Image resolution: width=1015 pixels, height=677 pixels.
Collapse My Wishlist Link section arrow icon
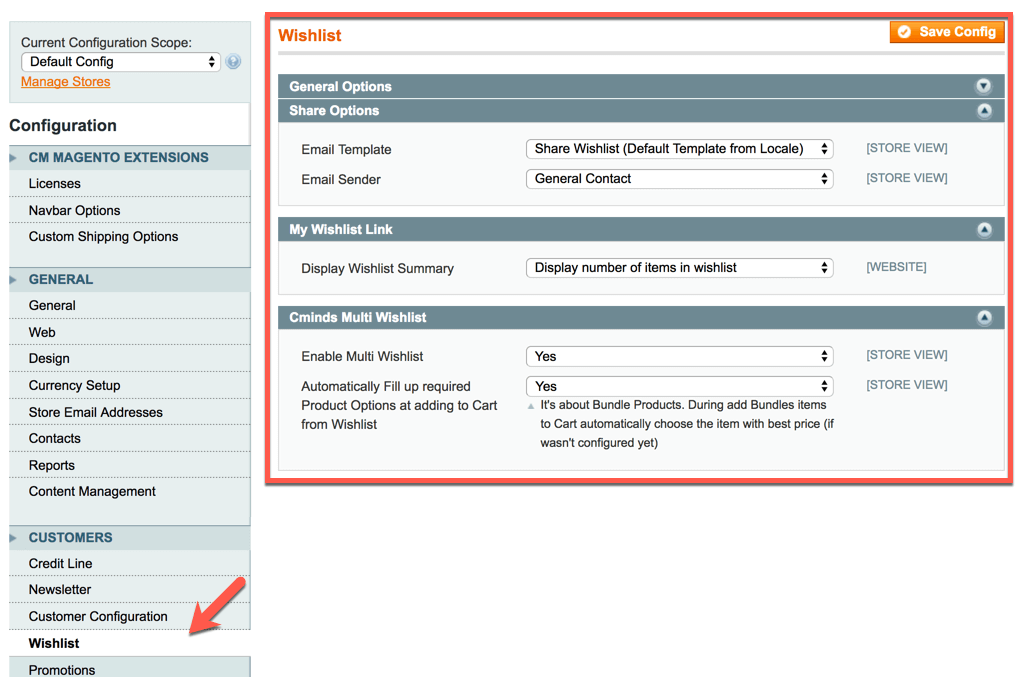983,230
